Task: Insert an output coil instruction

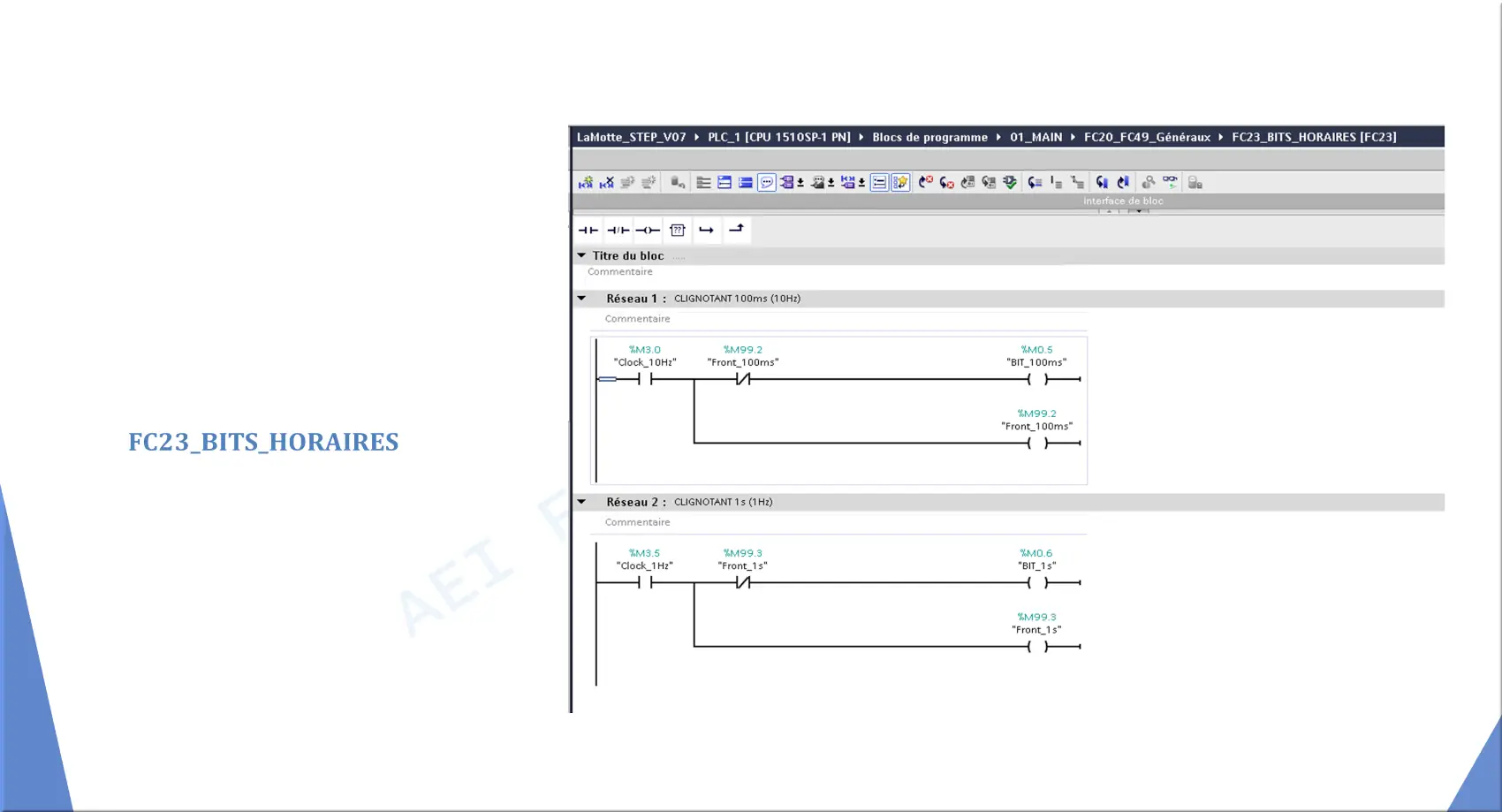Action: pos(648,231)
